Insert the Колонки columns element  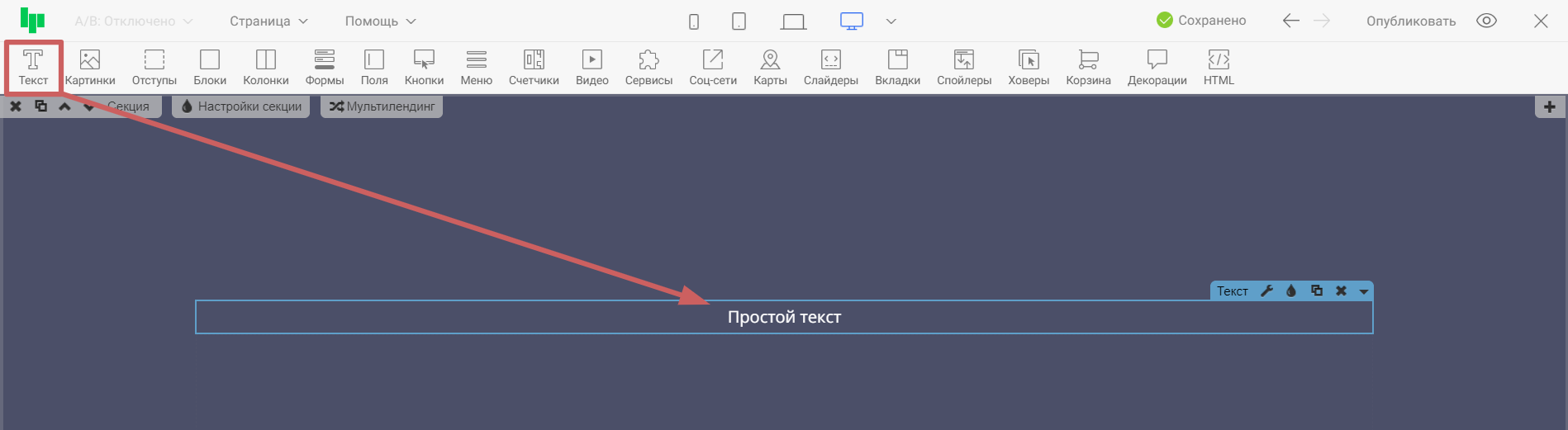[x=265, y=67]
